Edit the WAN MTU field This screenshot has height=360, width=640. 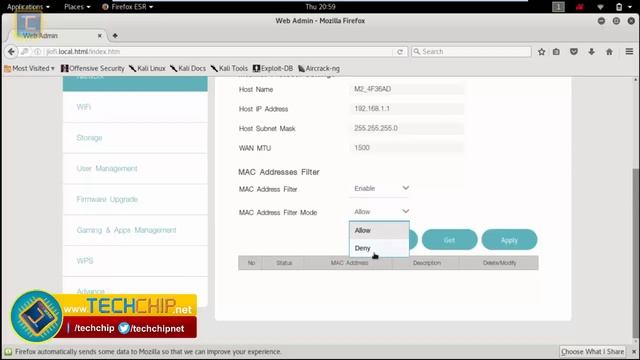pos(406,148)
